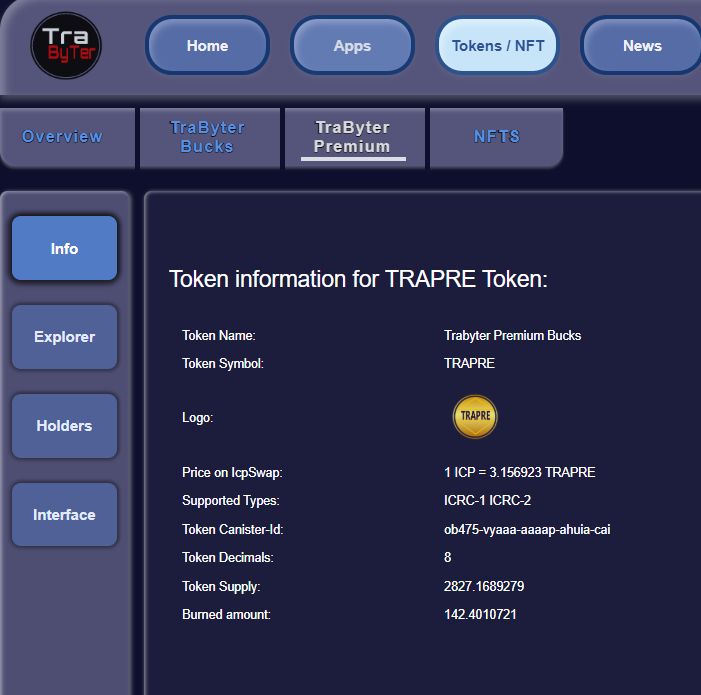The width and height of the screenshot is (701, 695).
Task: Click the heading 'Token information for TRAPRE Token:'
Action: click(x=358, y=279)
